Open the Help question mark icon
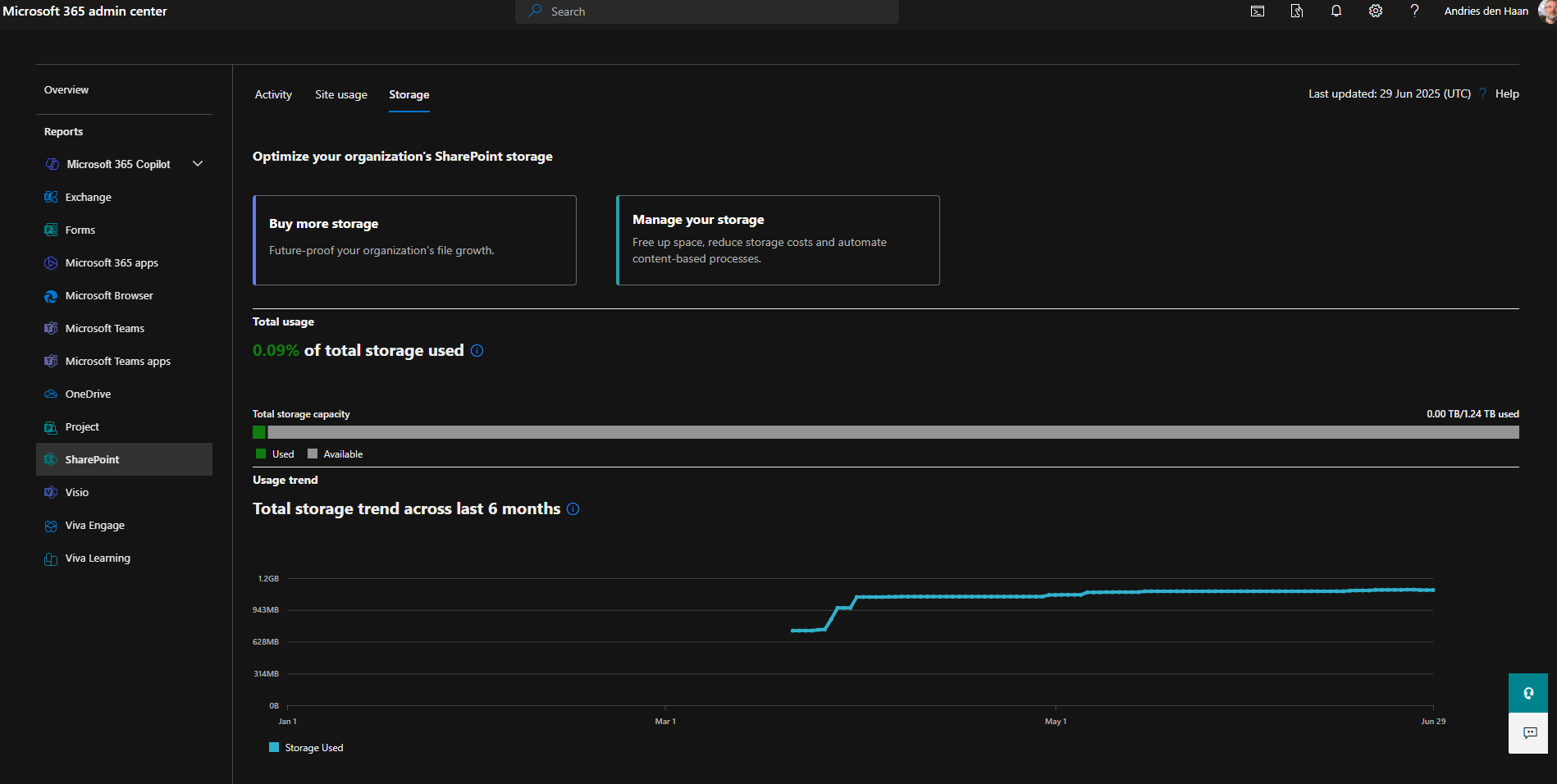 tap(1414, 11)
